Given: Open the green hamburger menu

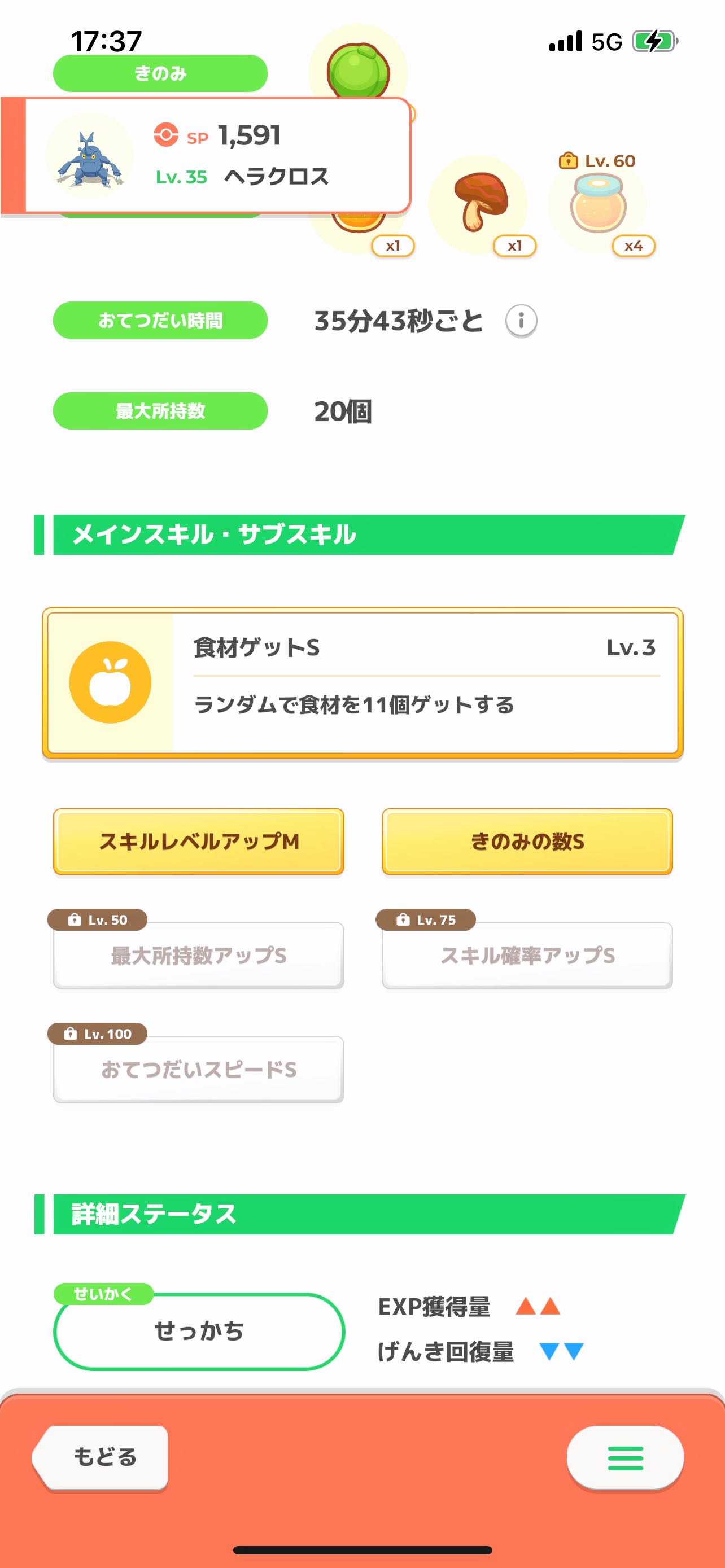Looking at the screenshot, I should [625, 1458].
